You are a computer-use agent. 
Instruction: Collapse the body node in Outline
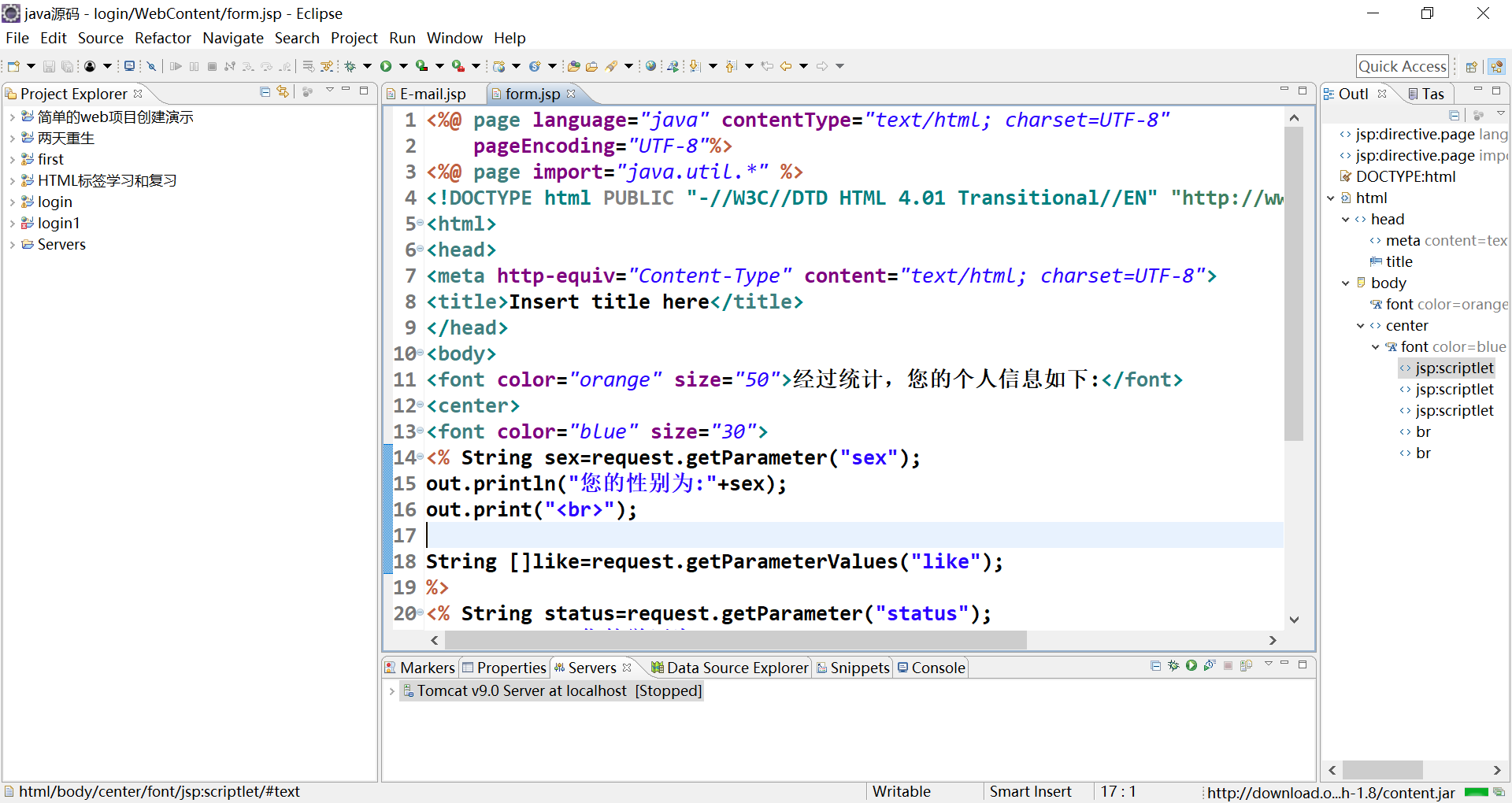(1346, 283)
